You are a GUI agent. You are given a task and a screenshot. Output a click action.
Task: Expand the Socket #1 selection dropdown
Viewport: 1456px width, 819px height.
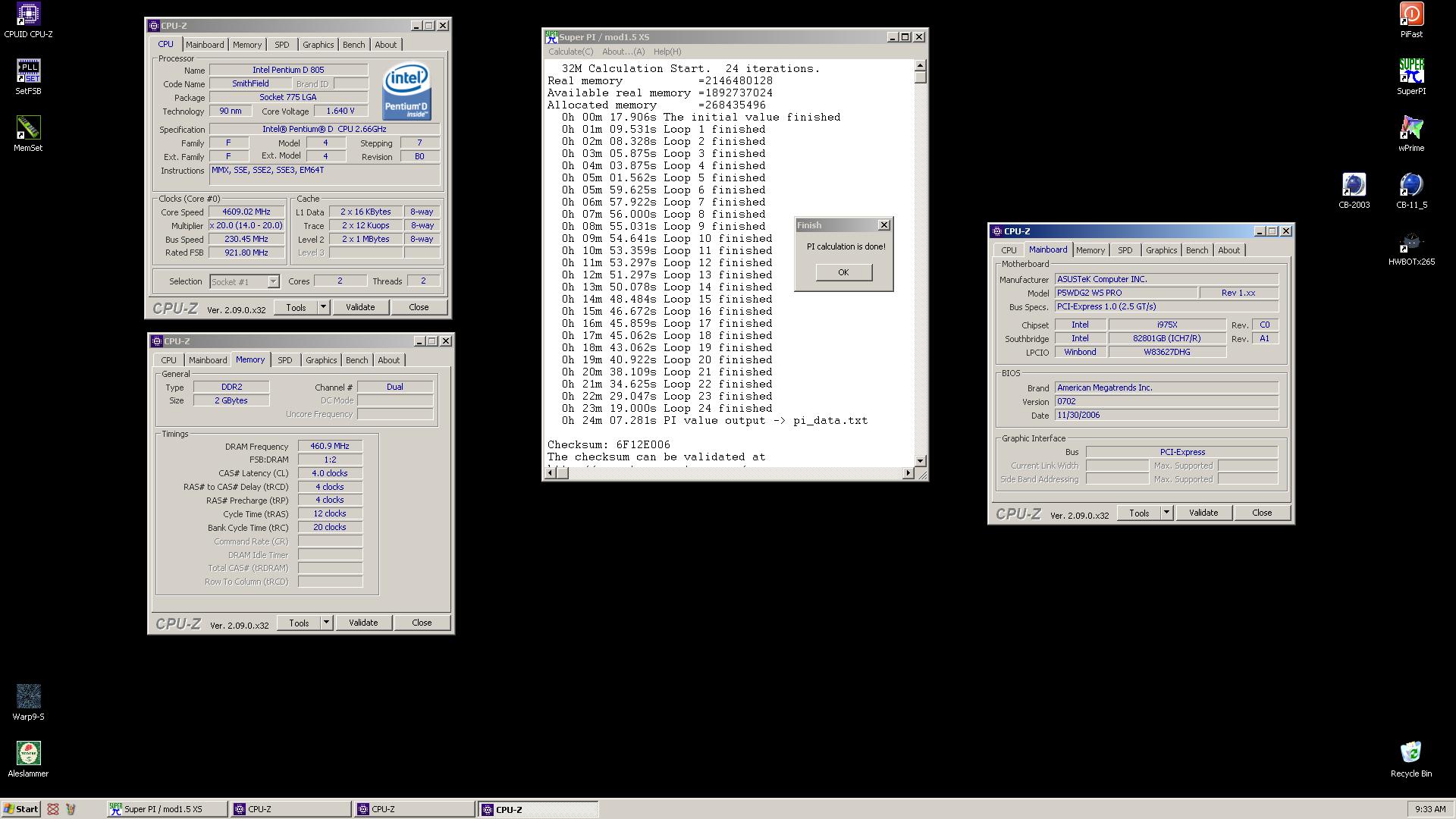click(273, 282)
